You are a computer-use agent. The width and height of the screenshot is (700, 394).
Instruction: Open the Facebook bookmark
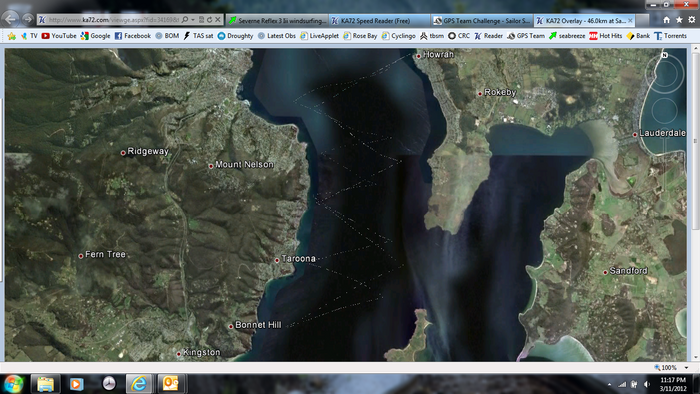(133, 36)
